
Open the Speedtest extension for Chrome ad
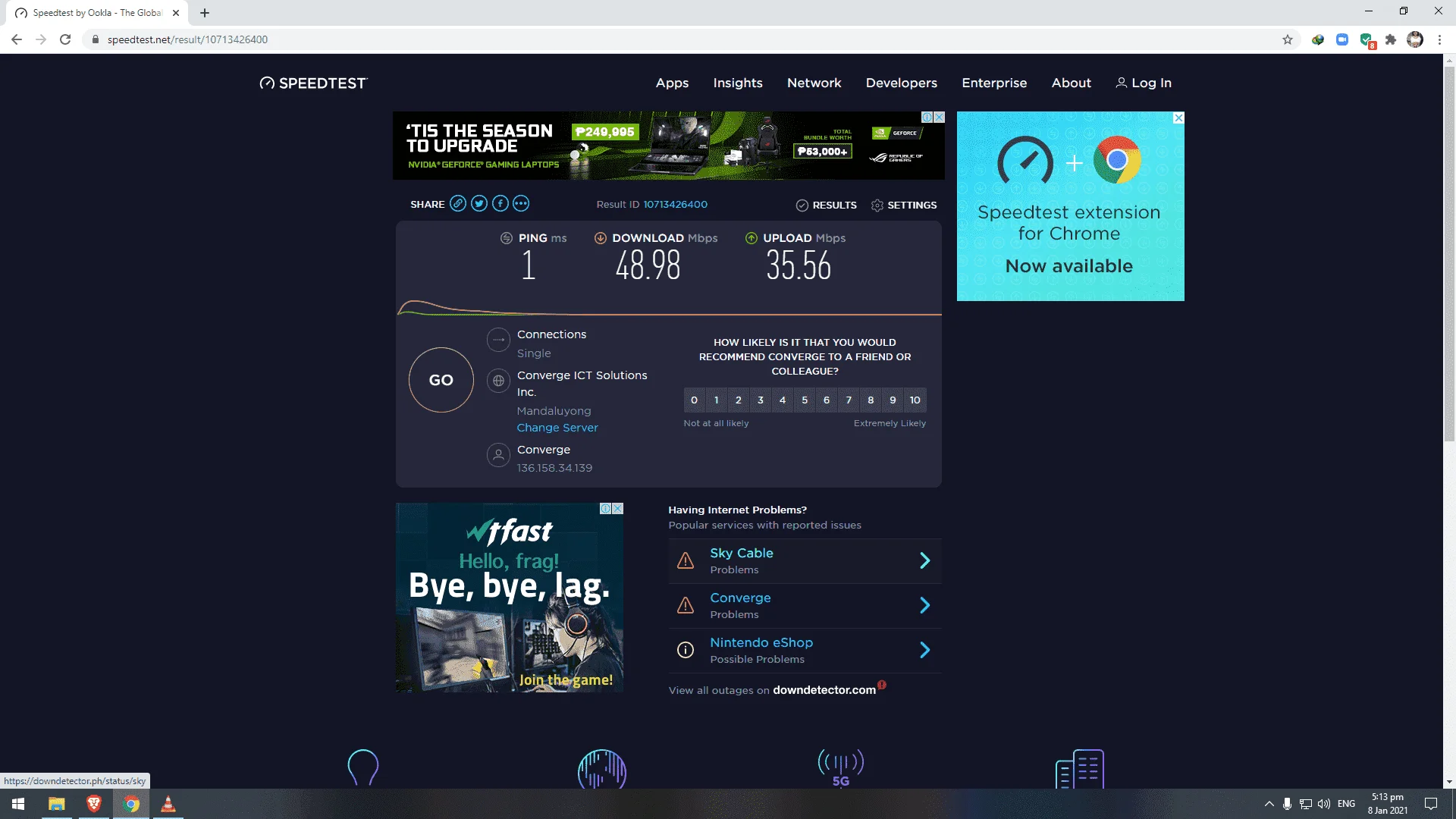tap(1070, 206)
